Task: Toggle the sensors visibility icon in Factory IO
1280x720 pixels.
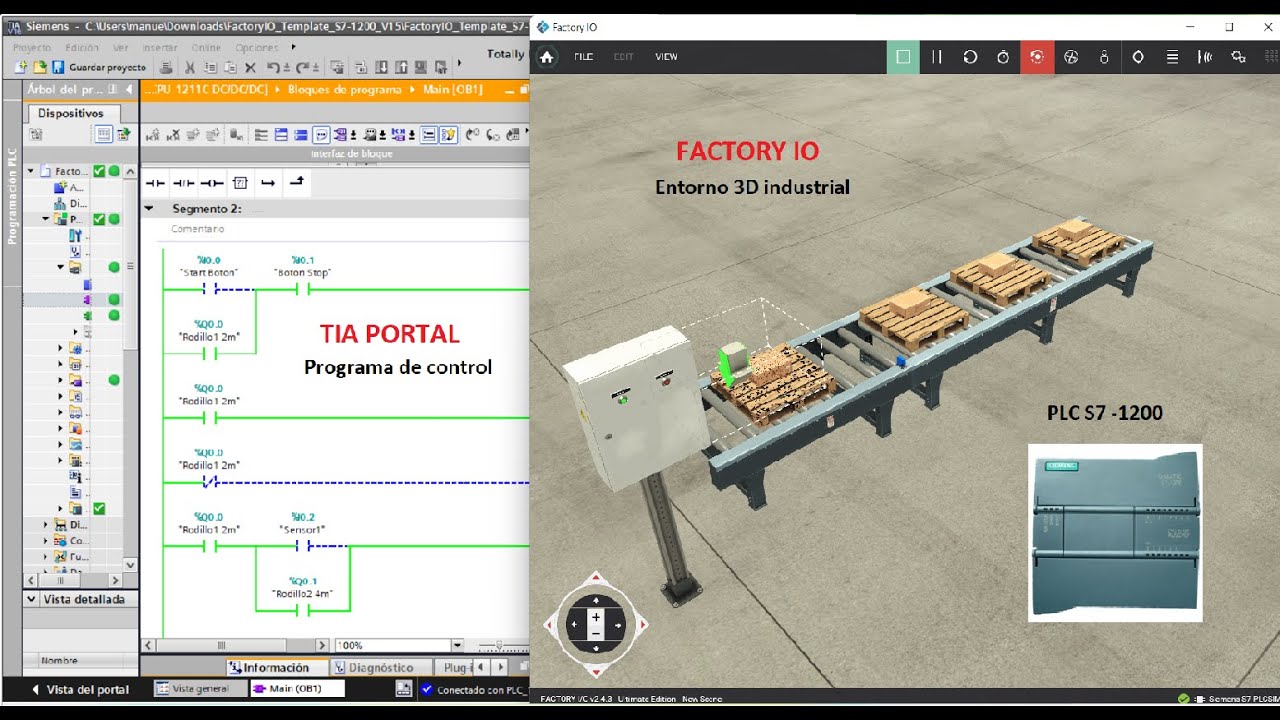Action: coord(1206,57)
